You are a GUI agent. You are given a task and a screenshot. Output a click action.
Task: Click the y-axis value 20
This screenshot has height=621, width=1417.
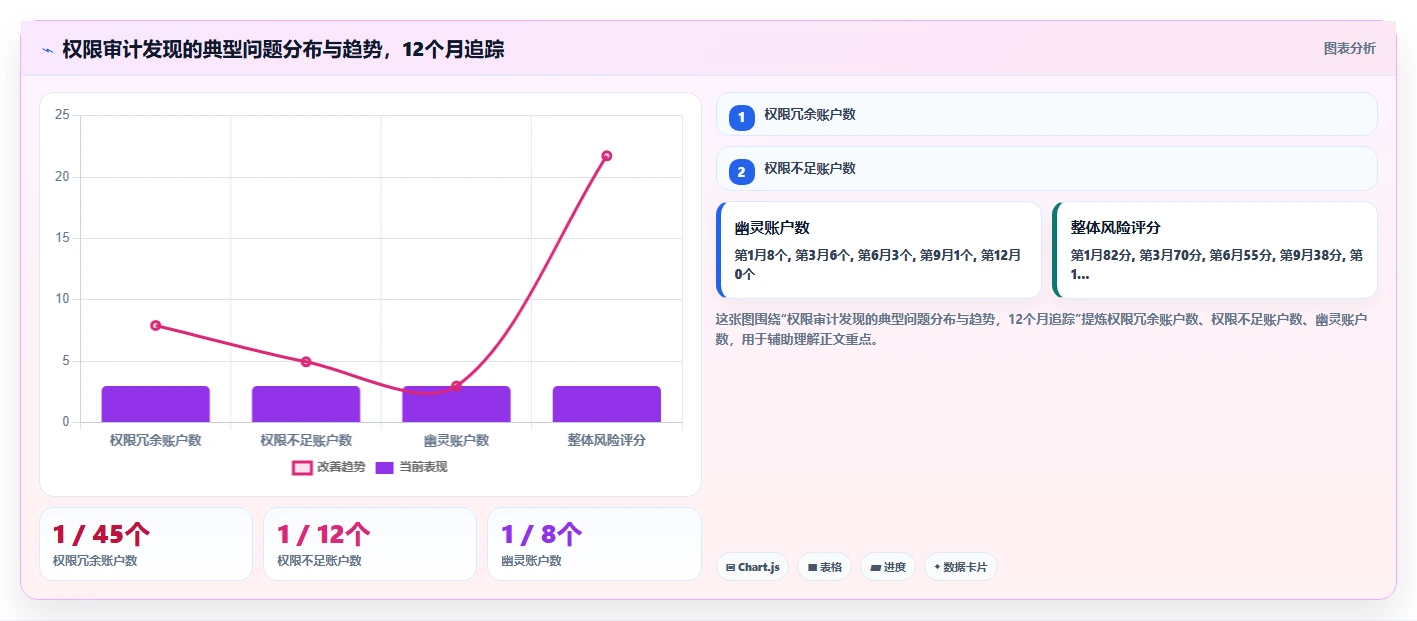point(62,176)
